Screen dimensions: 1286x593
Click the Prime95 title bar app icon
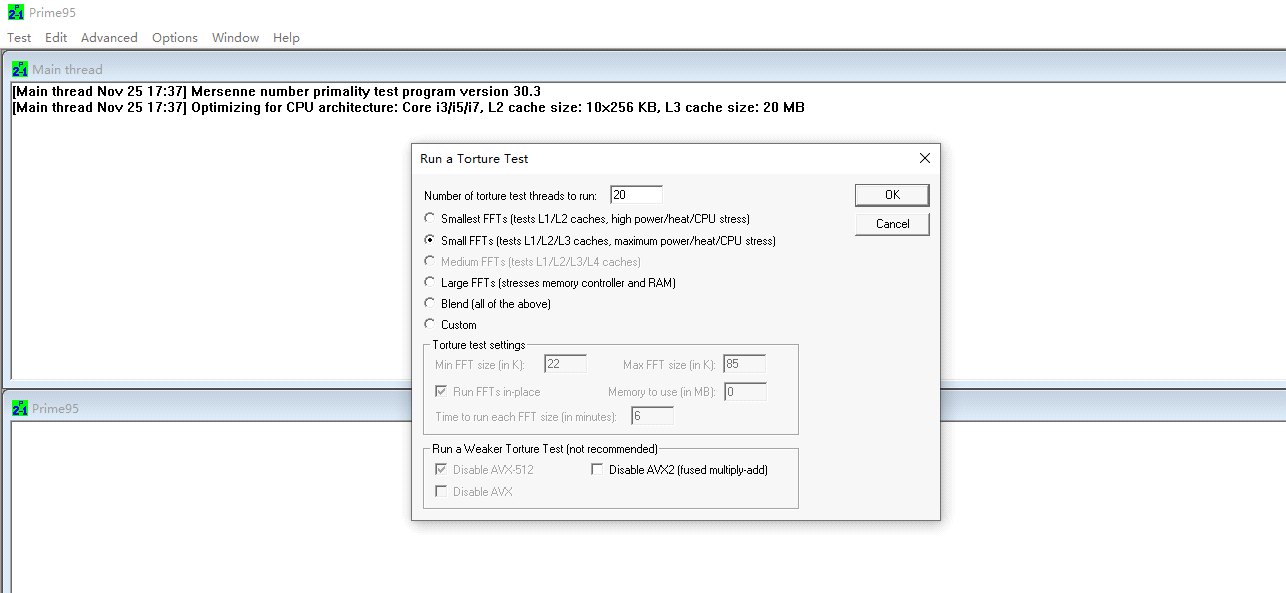[15, 12]
